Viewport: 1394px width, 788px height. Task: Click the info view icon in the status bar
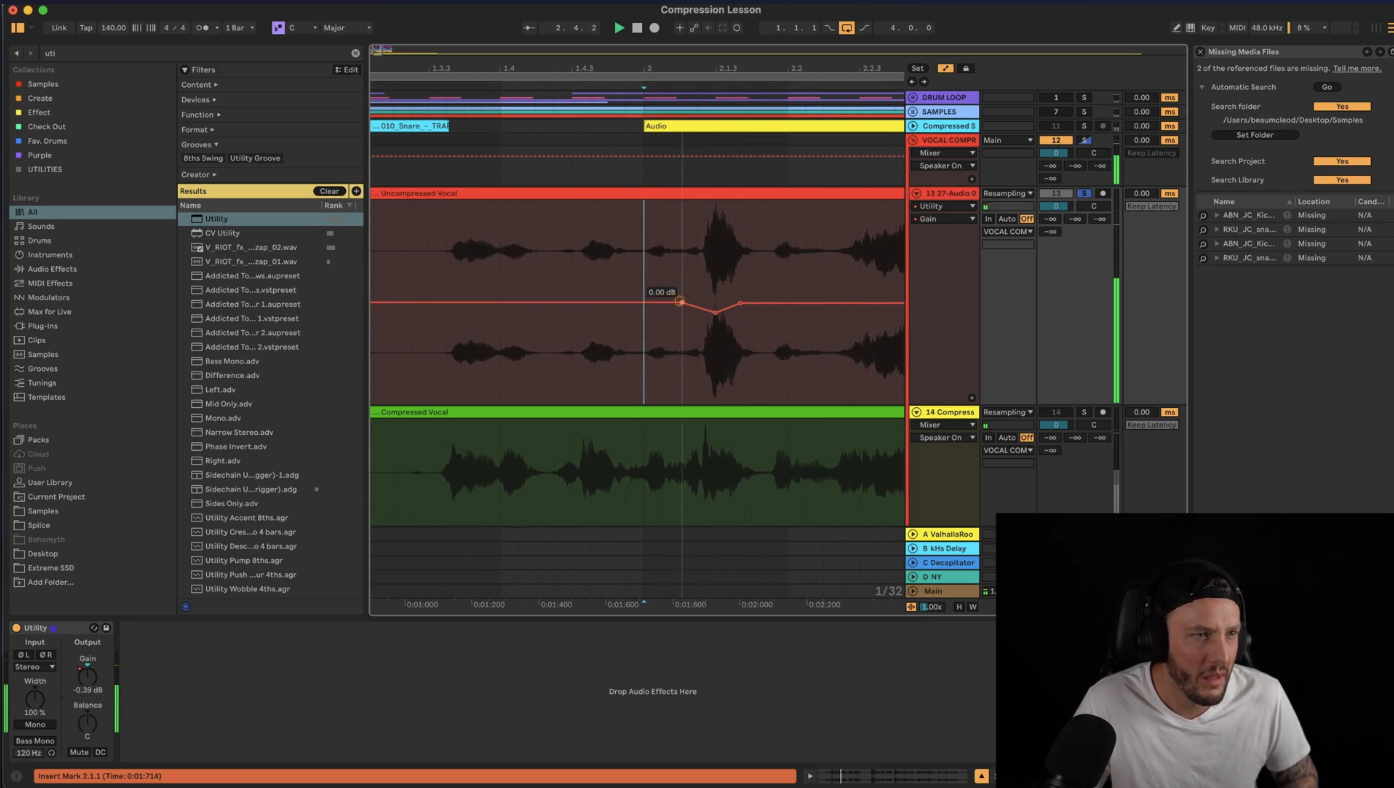coord(16,776)
